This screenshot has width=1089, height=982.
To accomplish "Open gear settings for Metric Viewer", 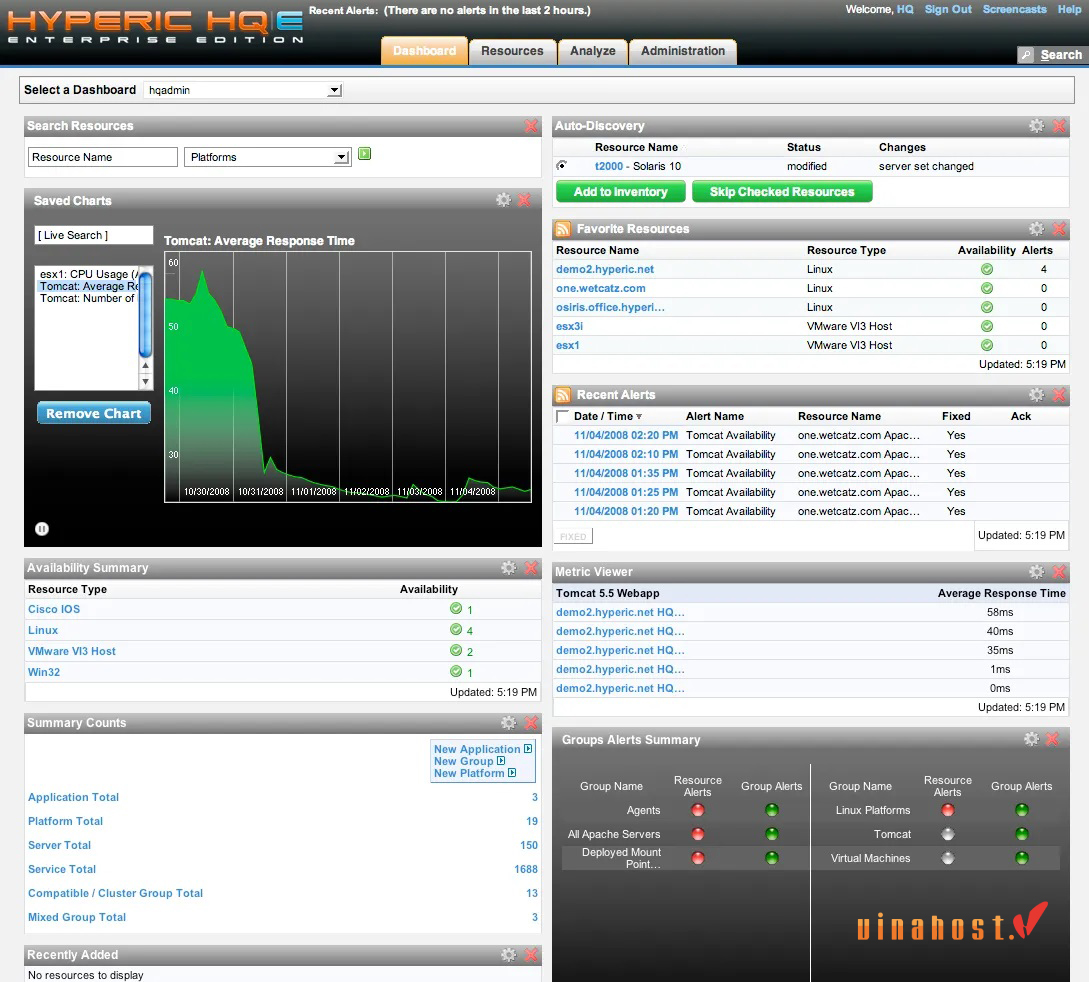I will [x=1036, y=572].
